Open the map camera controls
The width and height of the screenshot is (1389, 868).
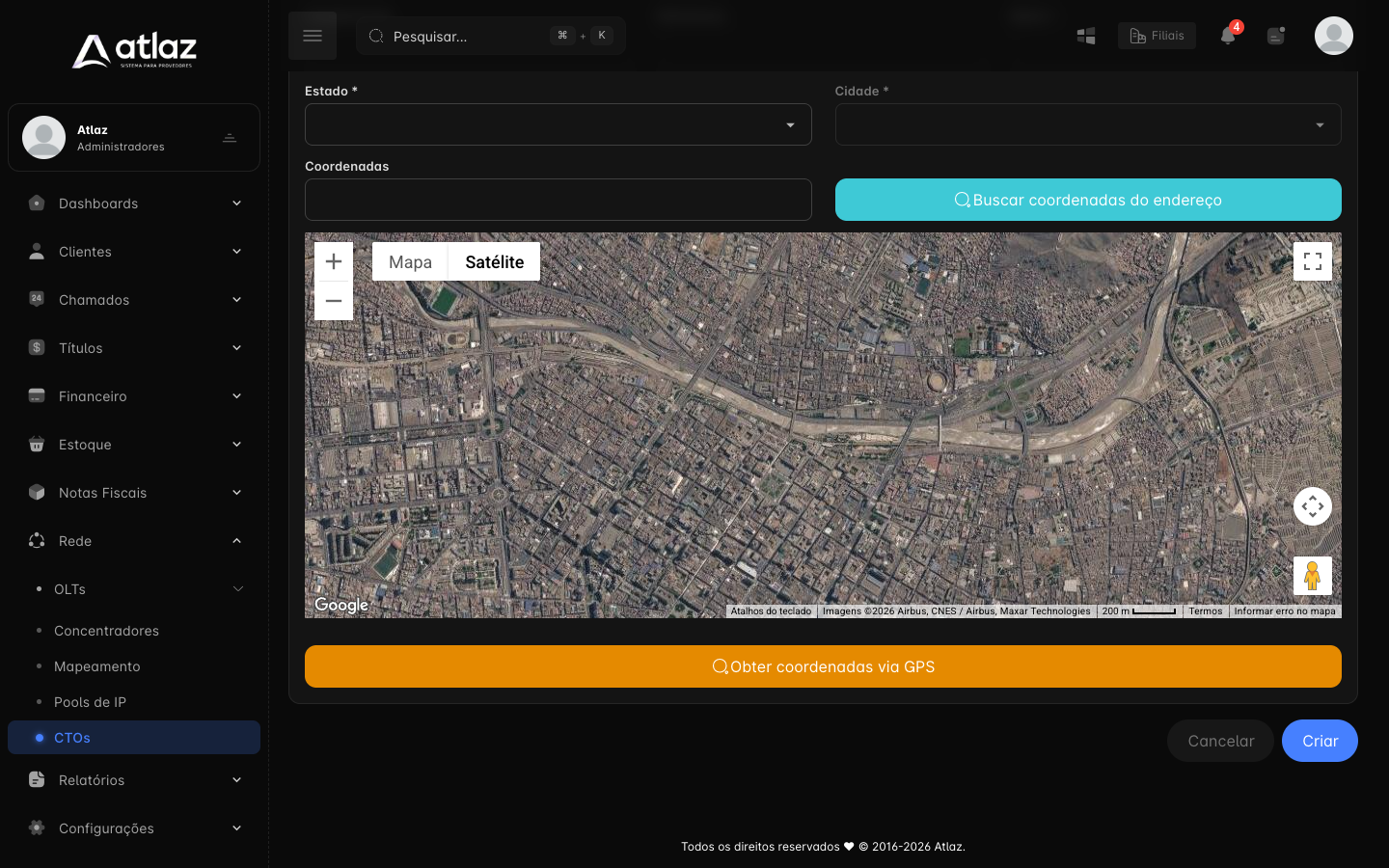click(1313, 506)
